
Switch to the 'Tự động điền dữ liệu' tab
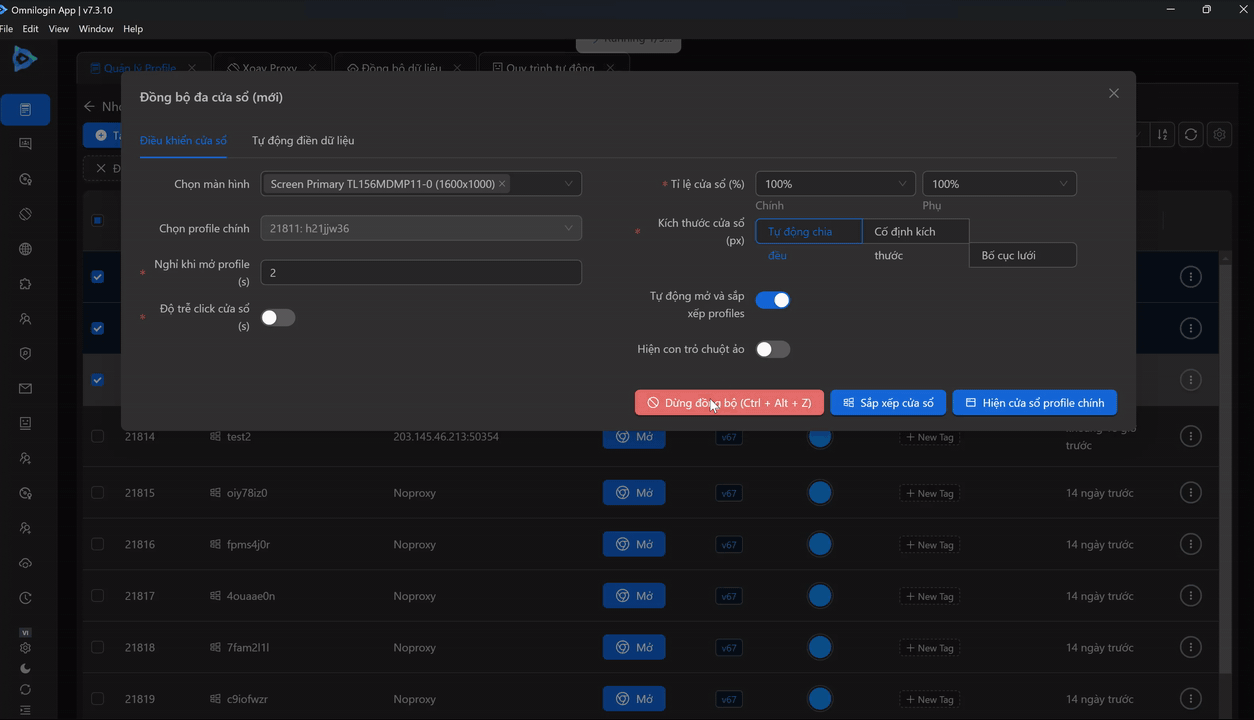(x=303, y=140)
